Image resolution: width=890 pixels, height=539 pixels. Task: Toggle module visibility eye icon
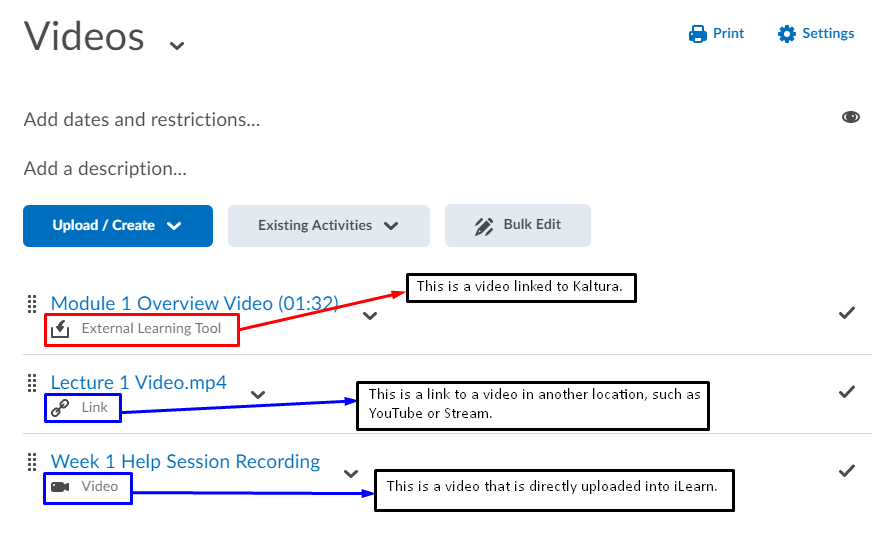[851, 117]
